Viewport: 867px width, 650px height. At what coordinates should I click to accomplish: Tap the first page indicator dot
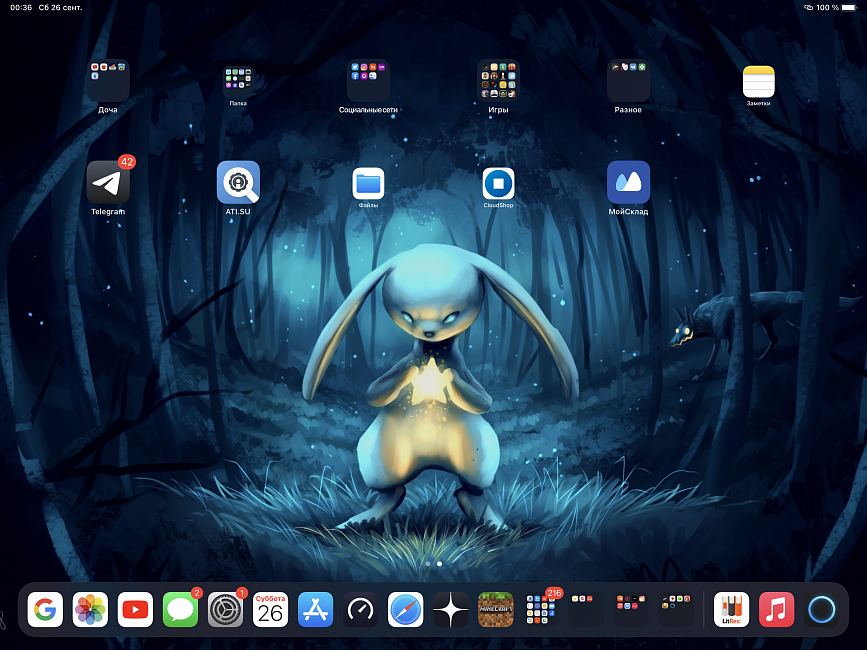tap(428, 564)
